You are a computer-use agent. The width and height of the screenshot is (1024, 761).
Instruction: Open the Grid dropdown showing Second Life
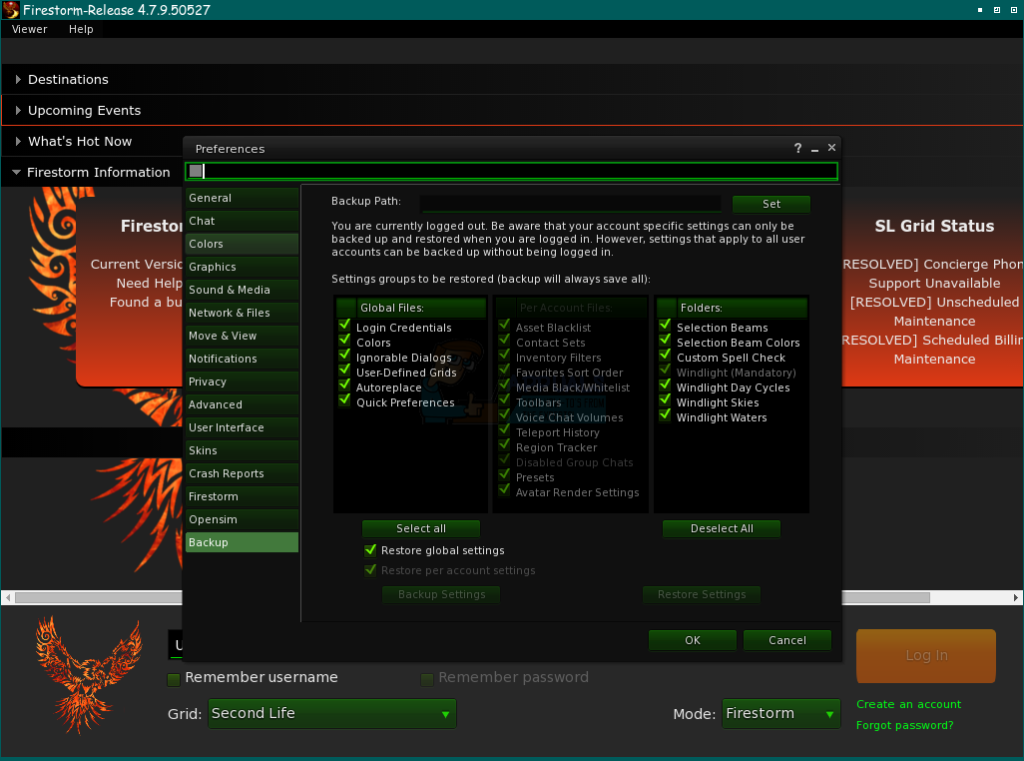coord(332,713)
